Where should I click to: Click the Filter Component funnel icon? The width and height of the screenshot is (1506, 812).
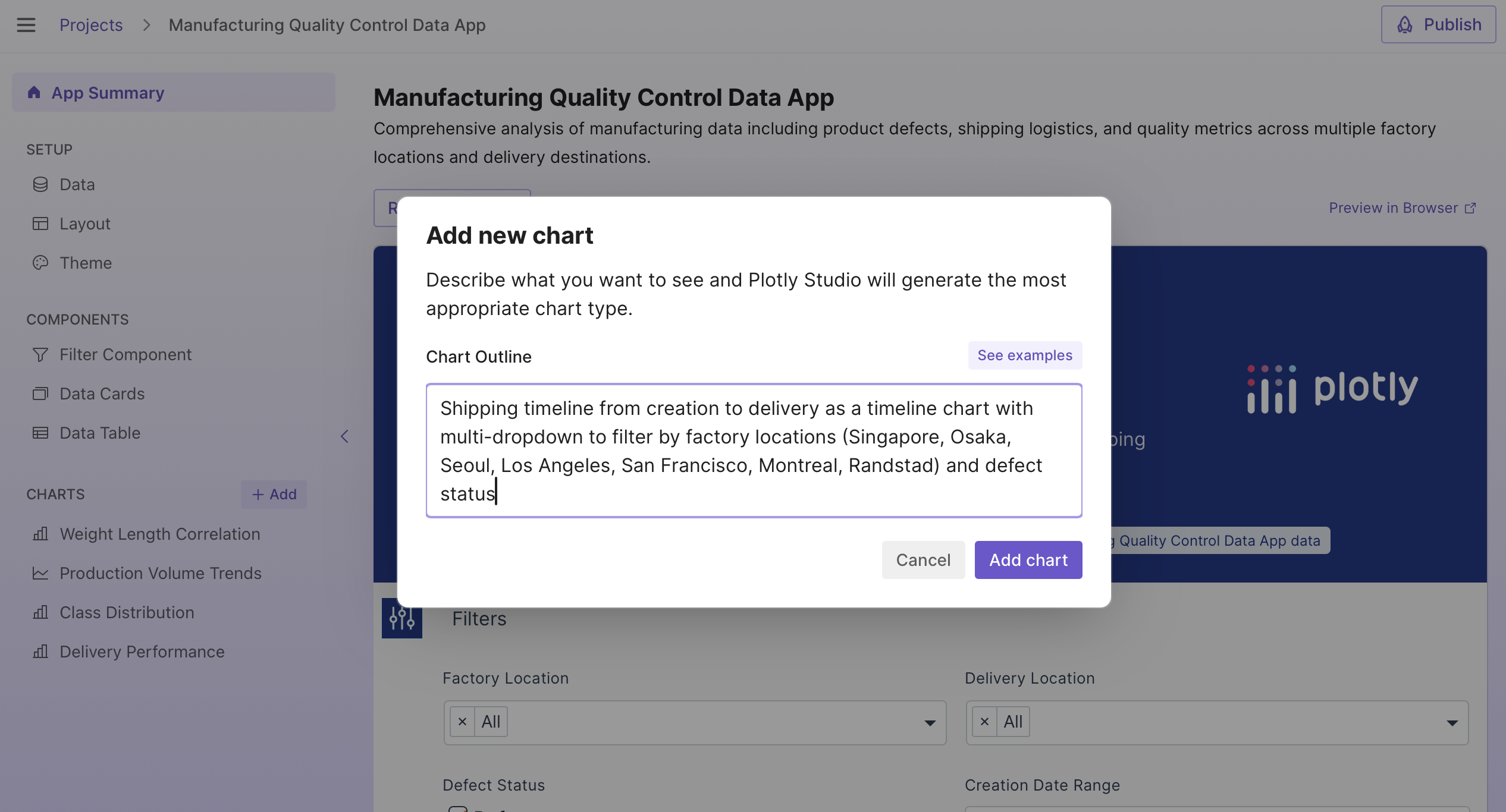point(40,355)
